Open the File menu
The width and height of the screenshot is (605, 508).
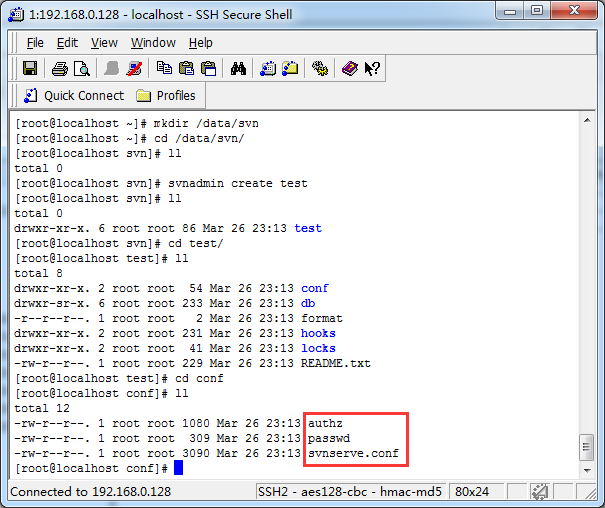pyautogui.click(x=35, y=43)
